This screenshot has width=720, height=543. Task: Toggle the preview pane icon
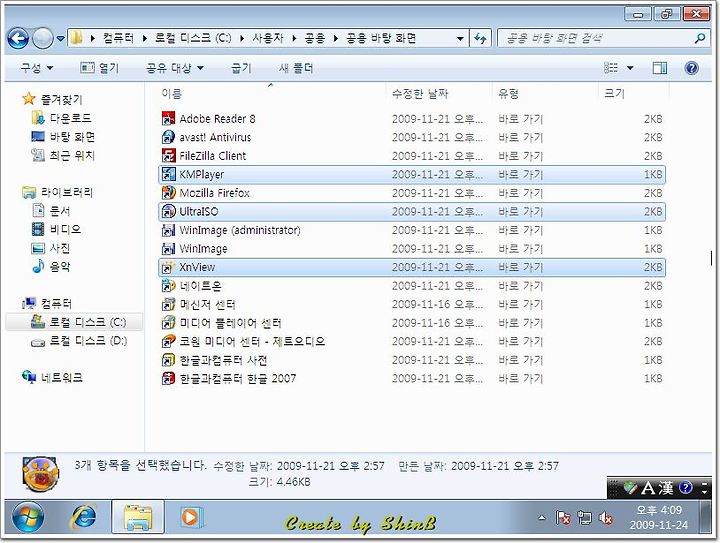click(660, 68)
